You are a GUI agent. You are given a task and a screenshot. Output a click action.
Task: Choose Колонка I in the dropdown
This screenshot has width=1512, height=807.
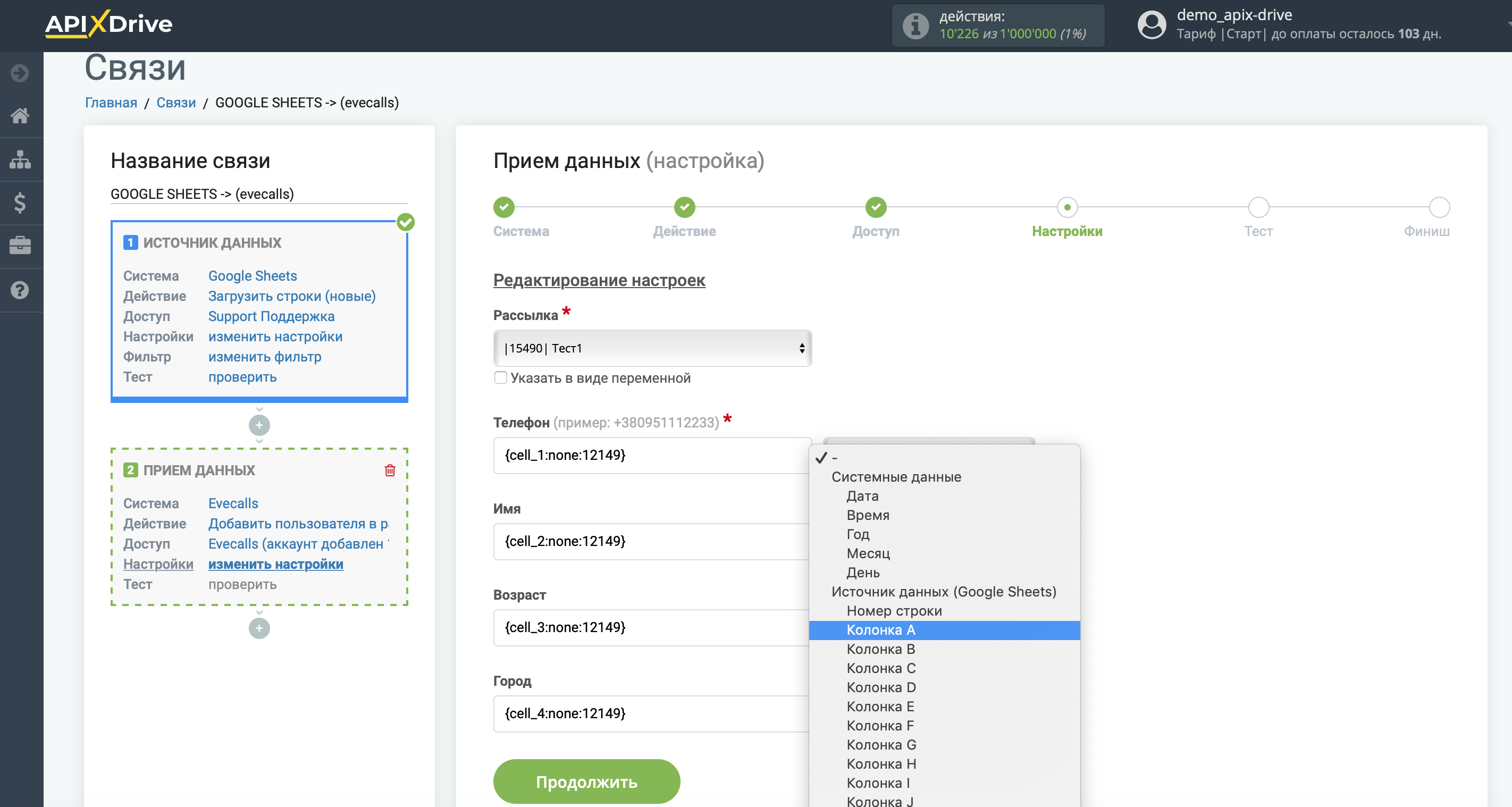click(x=944, y=783)
